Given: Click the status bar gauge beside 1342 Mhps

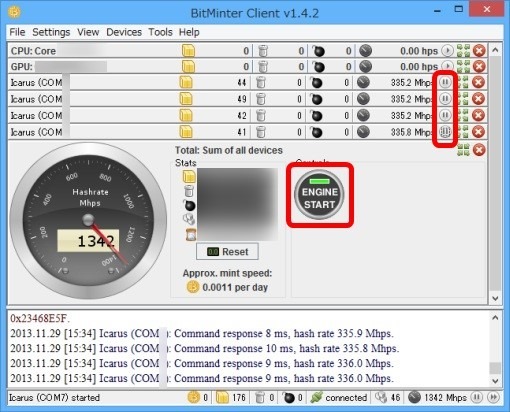Looking at the screenshot, I should 414,397.
